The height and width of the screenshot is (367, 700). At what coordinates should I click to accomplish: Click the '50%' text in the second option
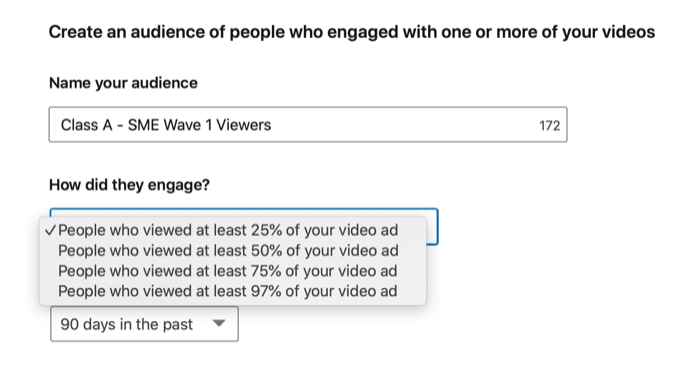[267, 250]
